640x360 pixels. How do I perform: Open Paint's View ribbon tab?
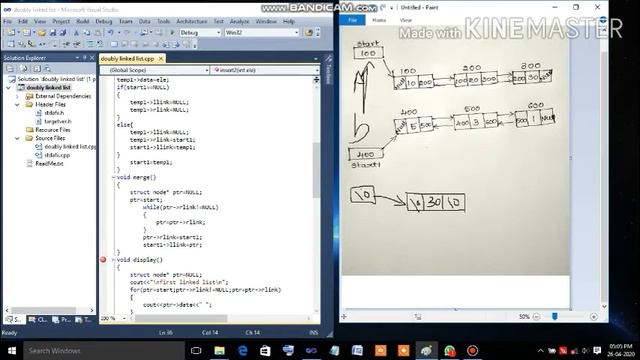406,20
